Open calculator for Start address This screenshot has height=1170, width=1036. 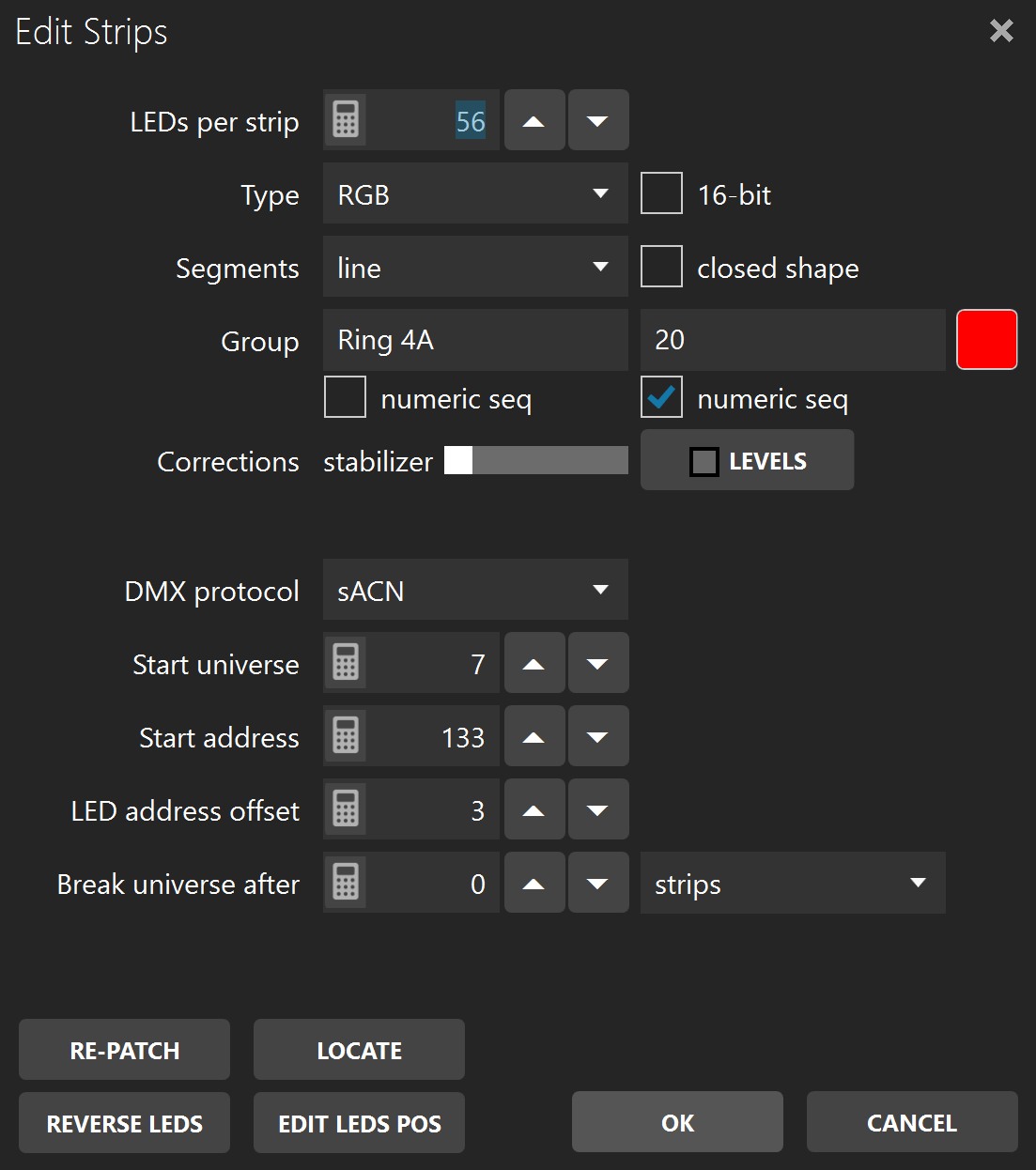click(x=346, y=736)
